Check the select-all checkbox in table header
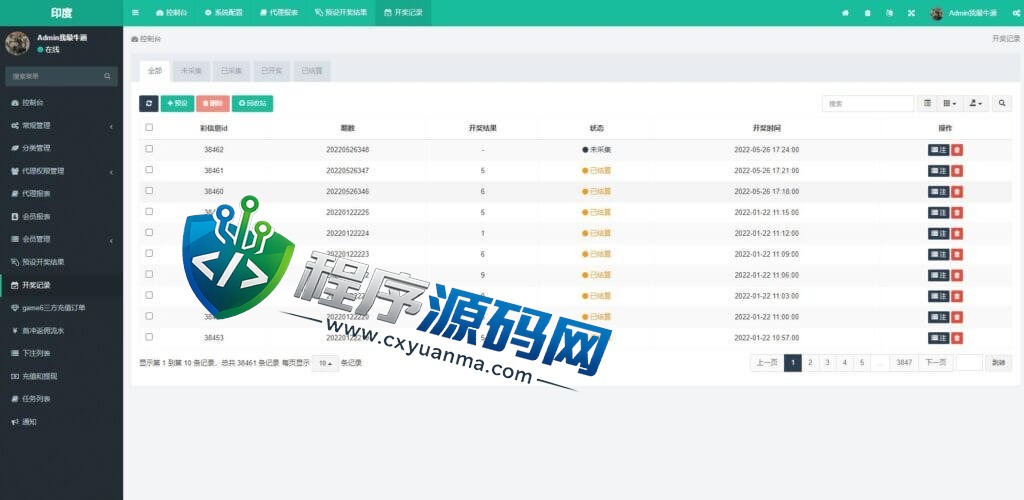The image size is (1024, 500). click(x=149, y=127)
